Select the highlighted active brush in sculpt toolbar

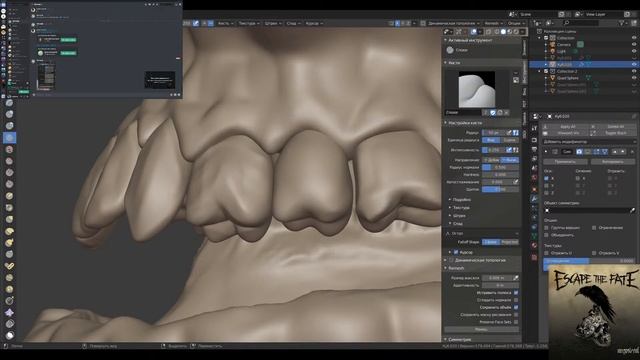coord(9,138)
